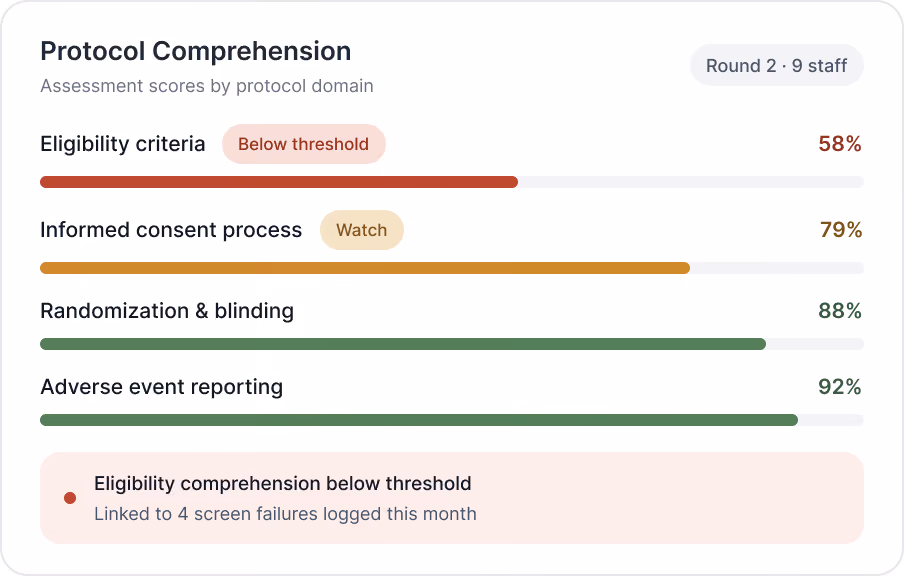This screenshot has height=576, width=904.
Task: Select the Below threshold status pill
Action: coord(304,144)
